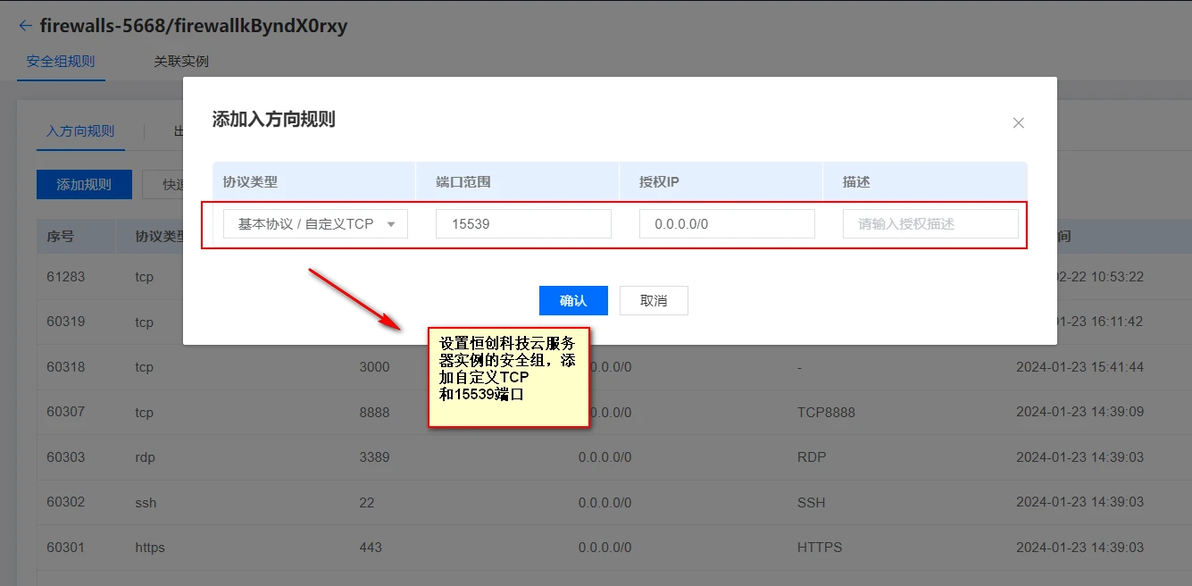The width and height of the screenshot is (1192, 586).
Task: Select the 入方向规则 sub-tab
Action: click(x=80, y=131)
